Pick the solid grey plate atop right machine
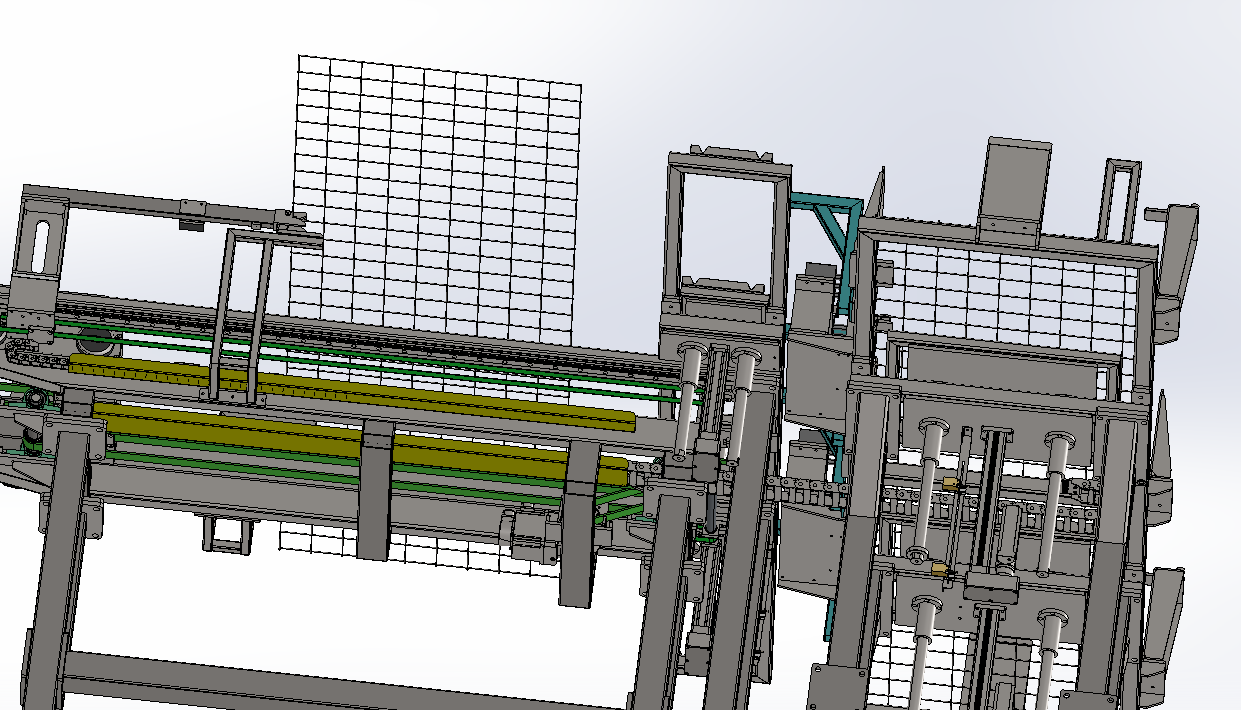This screenshot has height=710, width=1241. tap(1017, 188)
